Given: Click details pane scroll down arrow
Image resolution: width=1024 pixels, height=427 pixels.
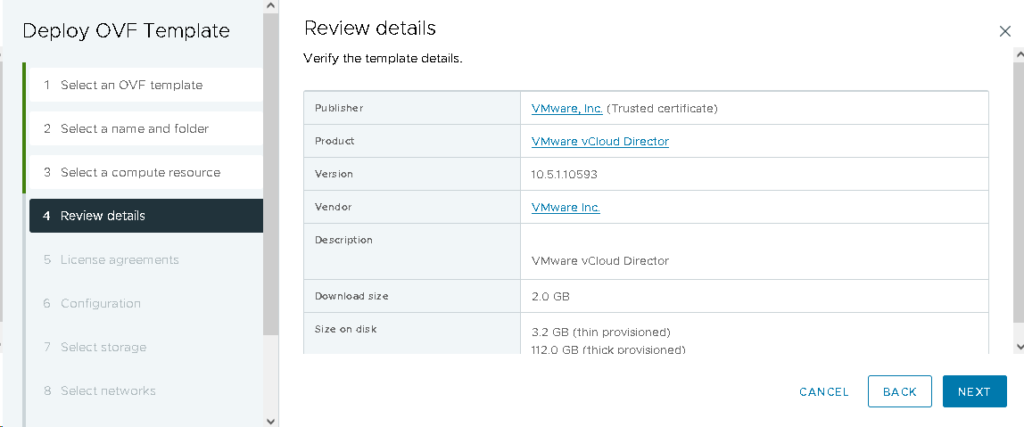Looking at the screenshot, I should click(1018, 346).
